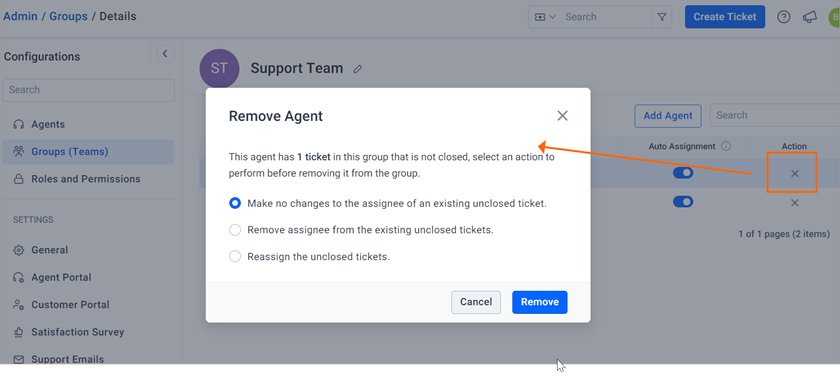Image resolution: width=840 pixels, height=382 pixels.
Task: Toggle auto assignment for first agent
Action: click(x=683, y=173)
